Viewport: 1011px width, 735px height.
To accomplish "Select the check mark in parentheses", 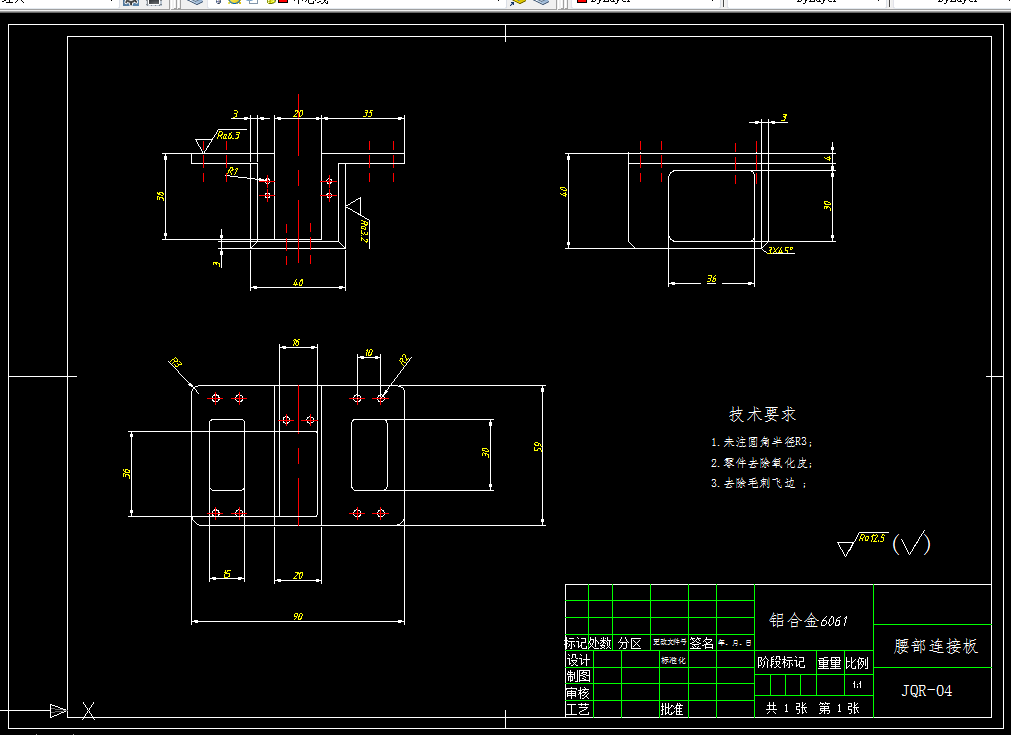I will [x=912, y=544].
